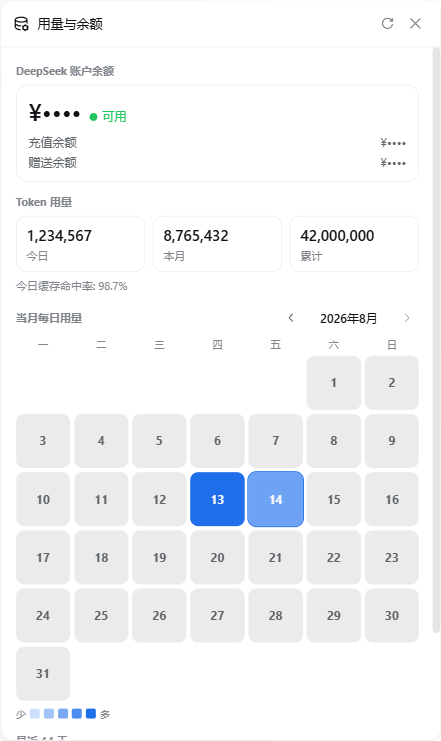The width and height of the screenshot is (441, 741).
Task: Select day 12 in the calendar
Action: pyautogui.click(x=159, y=499)
